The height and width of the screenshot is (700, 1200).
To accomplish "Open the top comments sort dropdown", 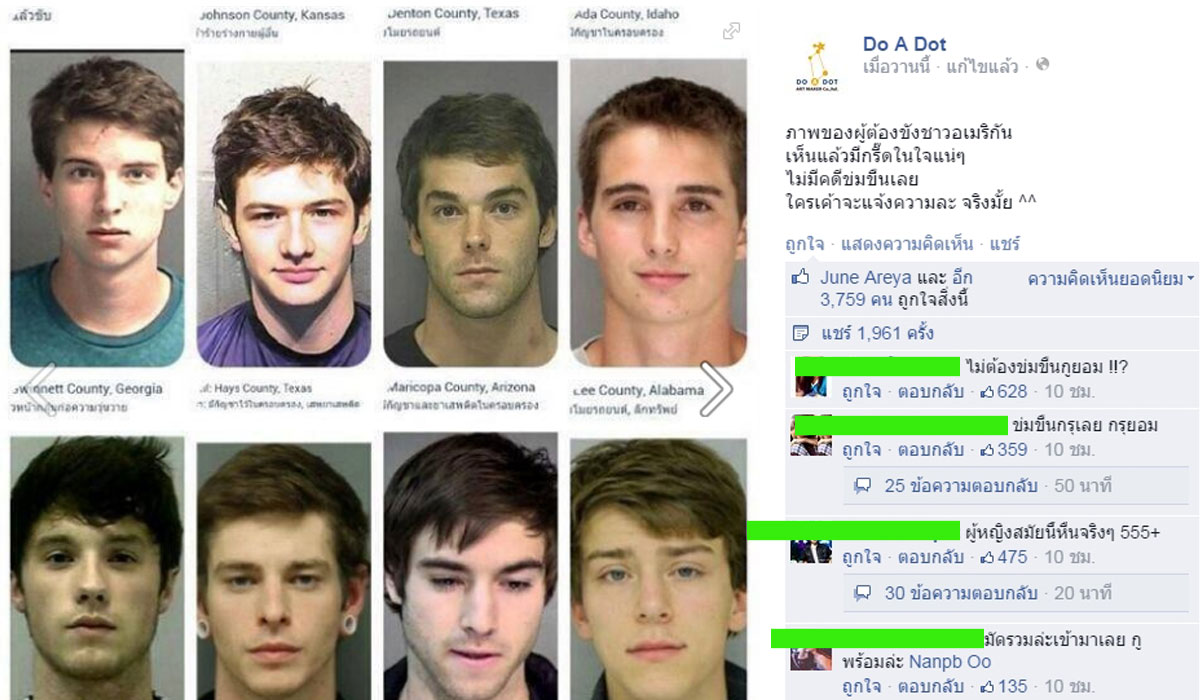I will pos(1112,279).
